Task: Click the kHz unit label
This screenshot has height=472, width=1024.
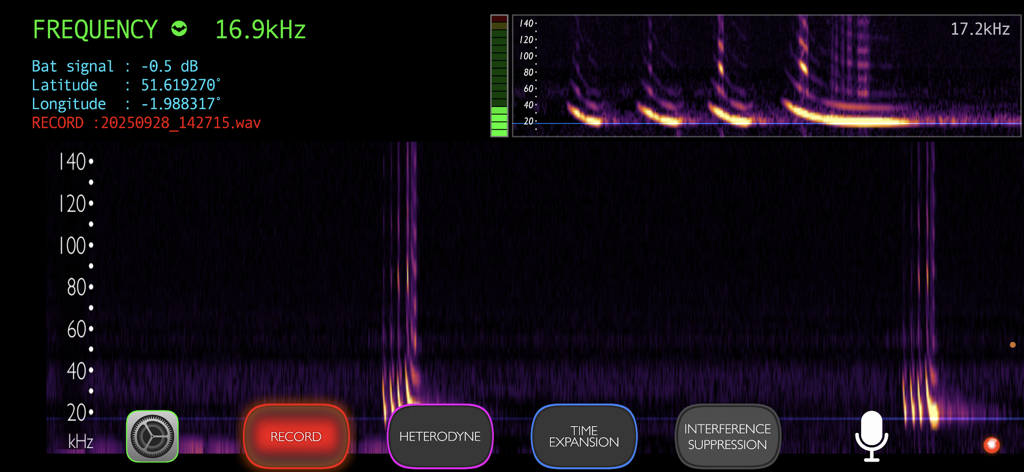Action: (80, 442)
